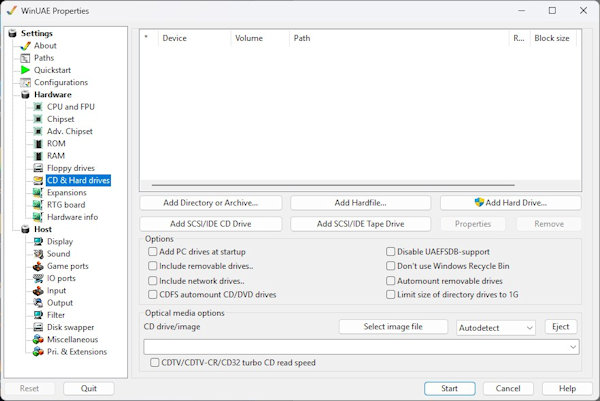Click the RAM chip icon
Viewport: 600px width, 401px height.
click(x=38, y=156)
